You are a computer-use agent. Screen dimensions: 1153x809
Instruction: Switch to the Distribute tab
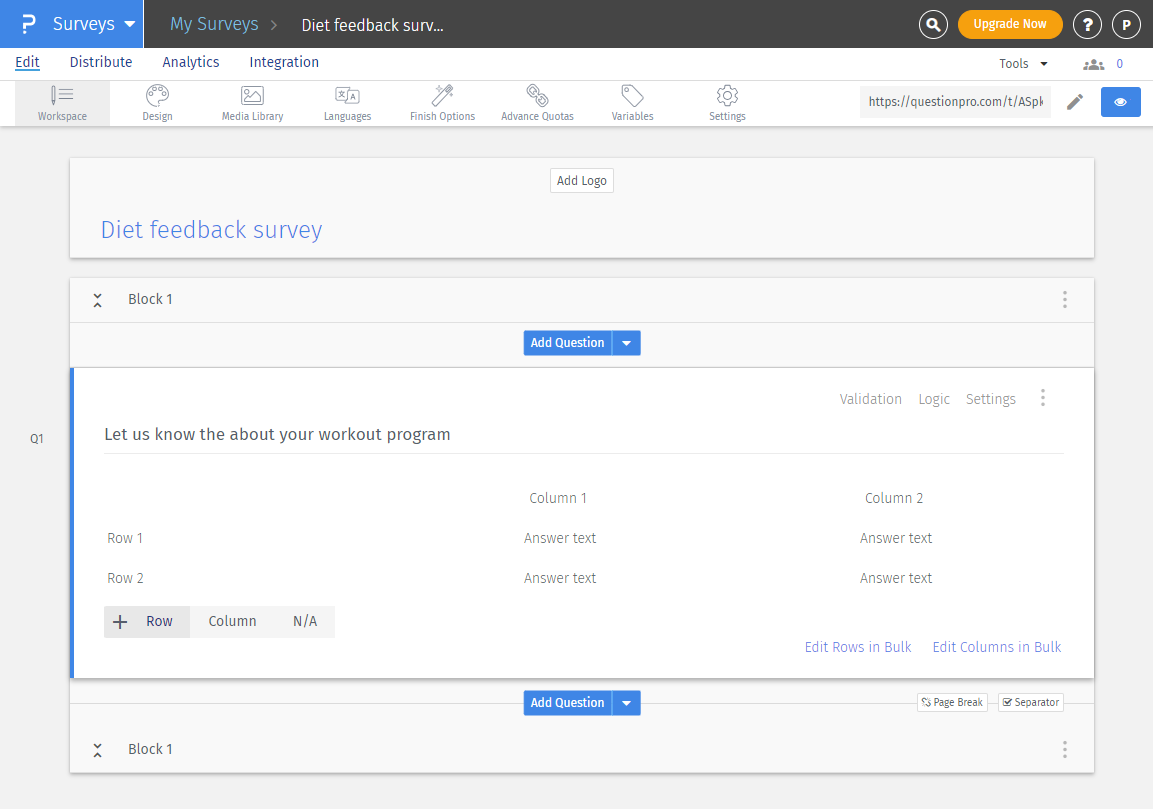click(101, 62)
